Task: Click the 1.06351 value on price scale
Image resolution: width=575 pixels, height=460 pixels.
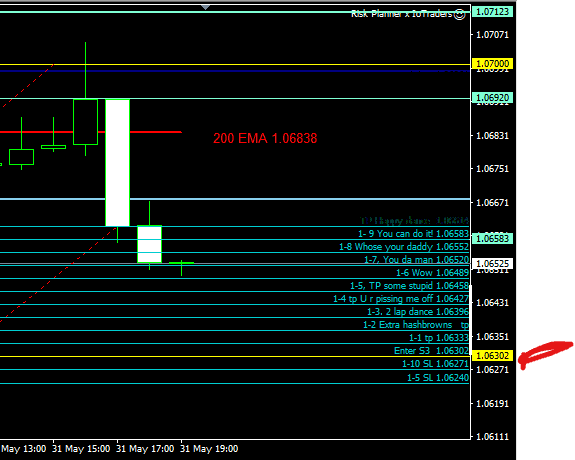Action: click(492, 336)
